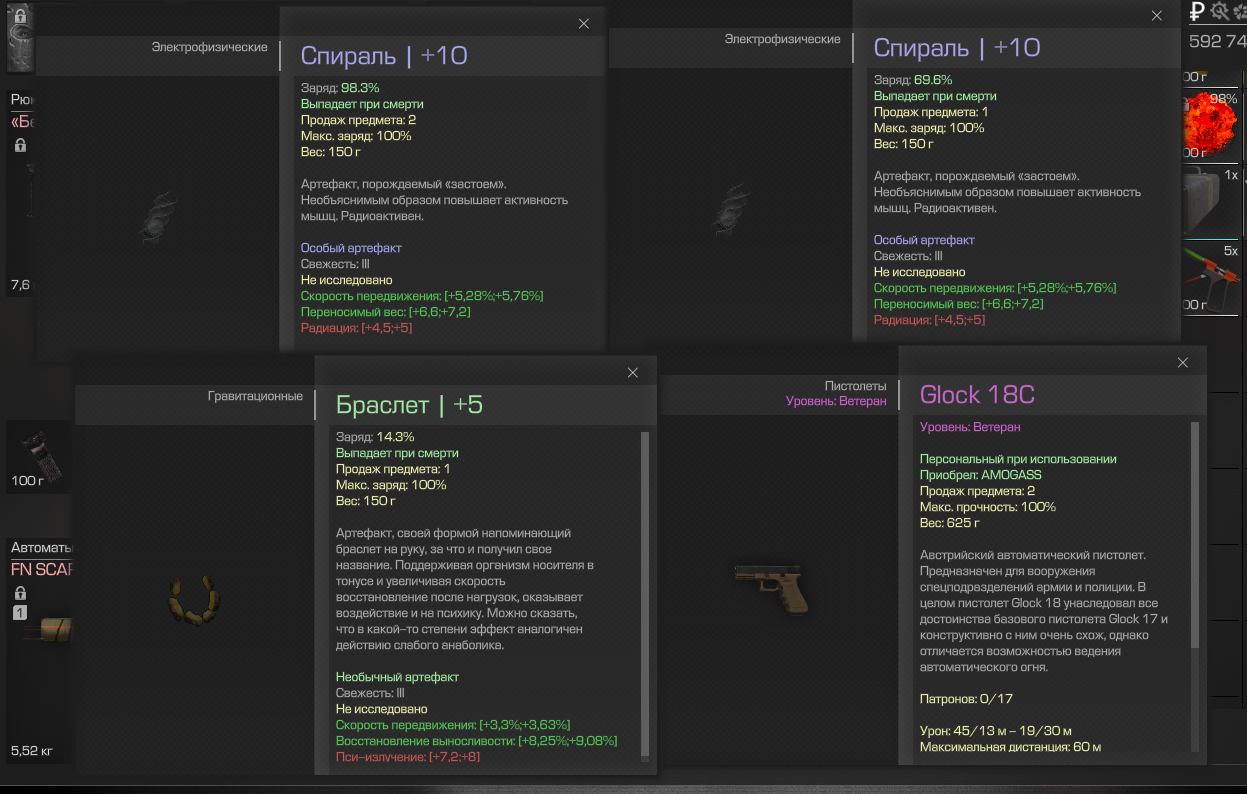Click 'Вес: 625 г' line
Viewport: 1247px width, 794px height.
point(950,523)
